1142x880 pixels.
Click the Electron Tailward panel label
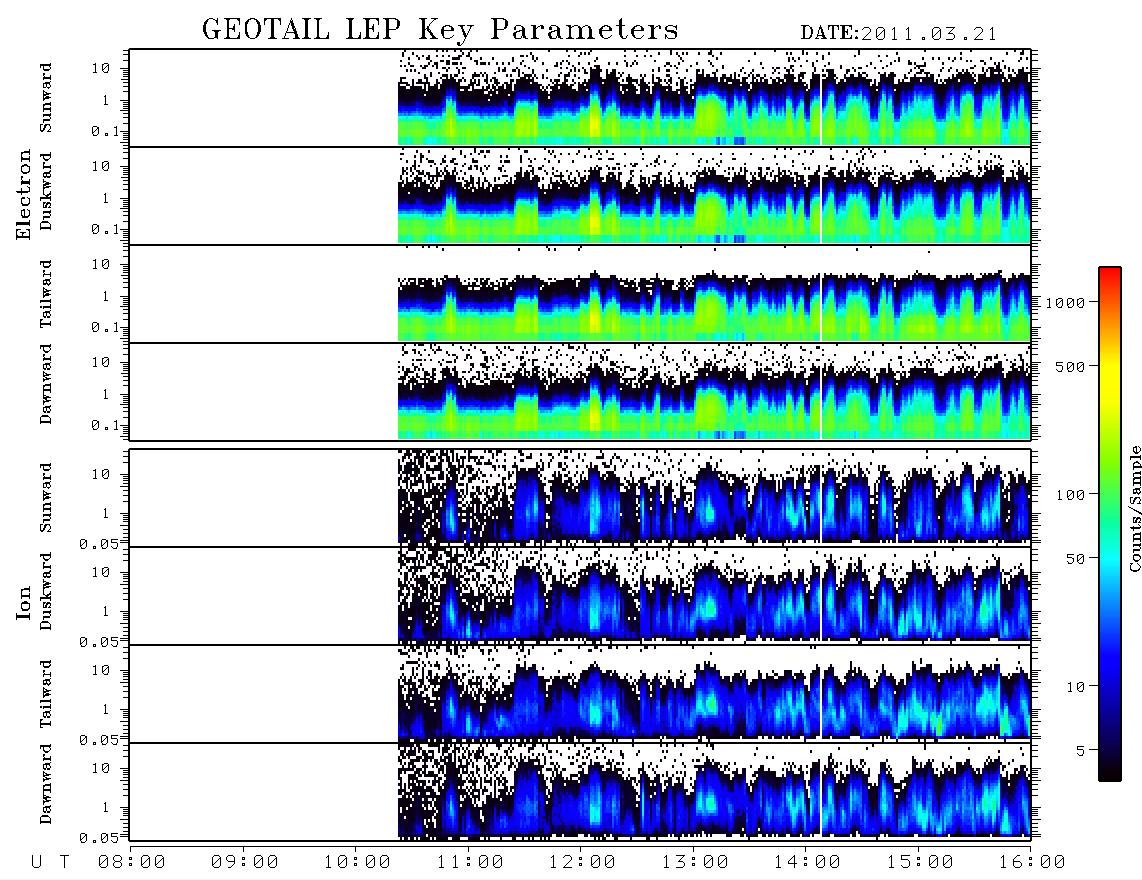[x=46, y=294]
